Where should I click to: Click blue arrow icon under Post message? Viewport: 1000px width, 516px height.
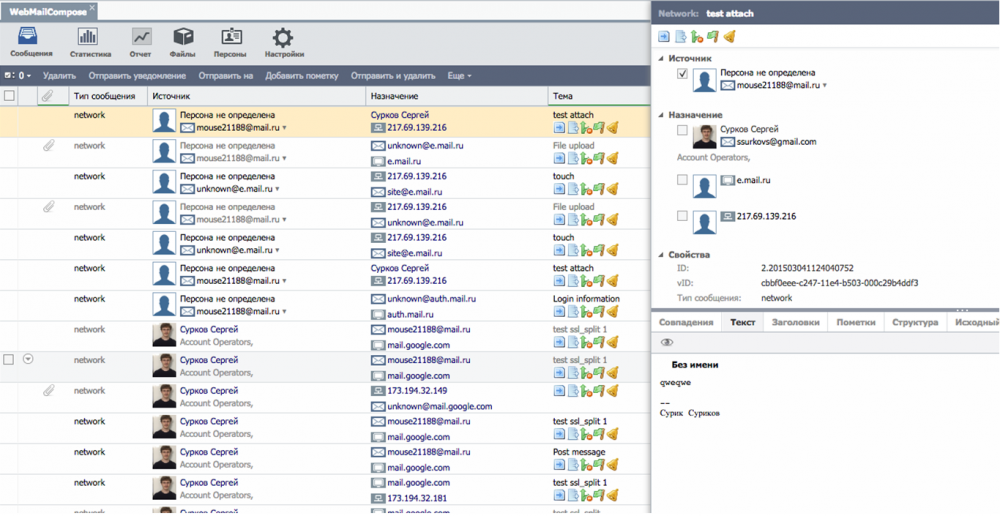[559, 464]
